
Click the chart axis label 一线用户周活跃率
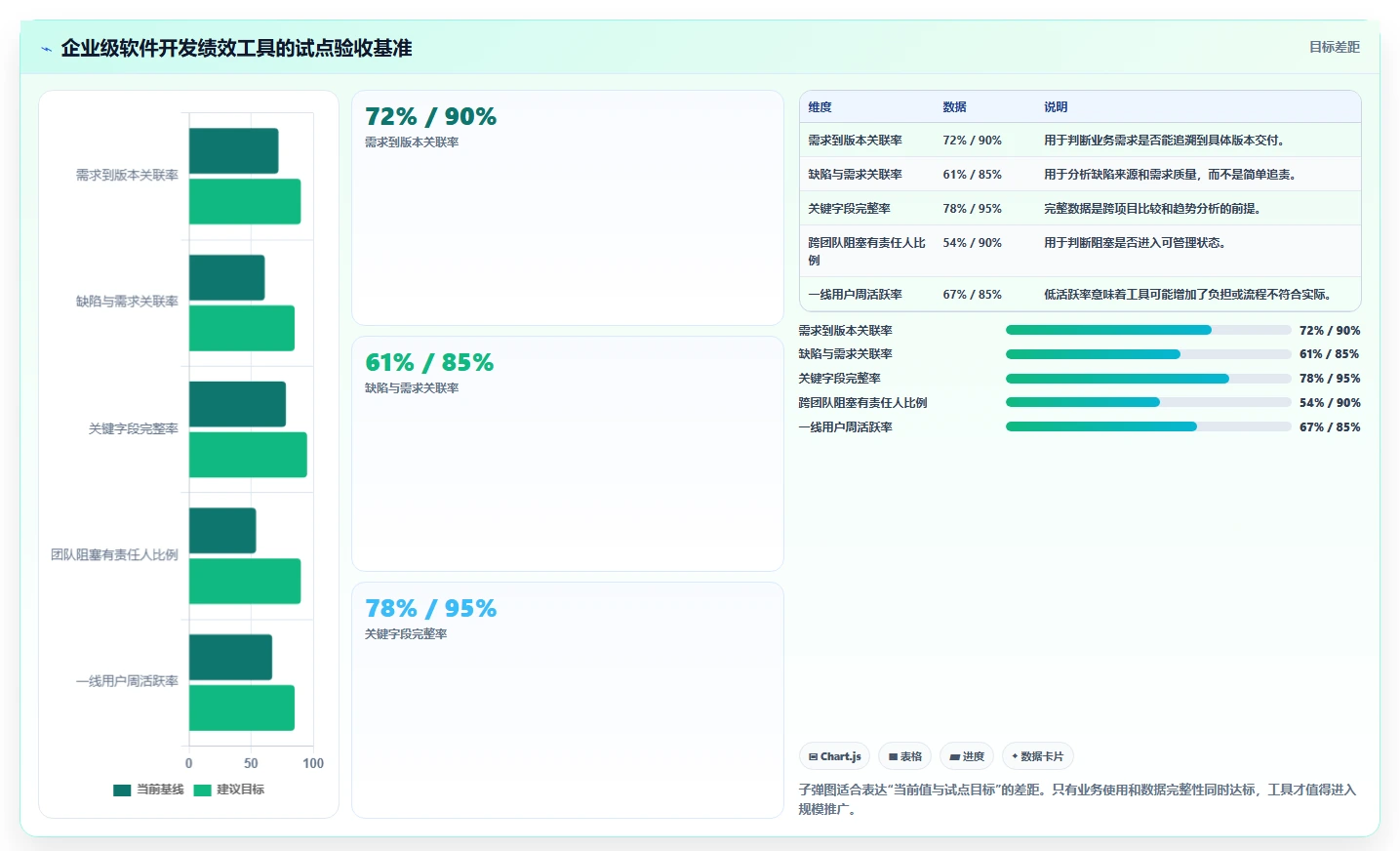[x=127, y=681]
